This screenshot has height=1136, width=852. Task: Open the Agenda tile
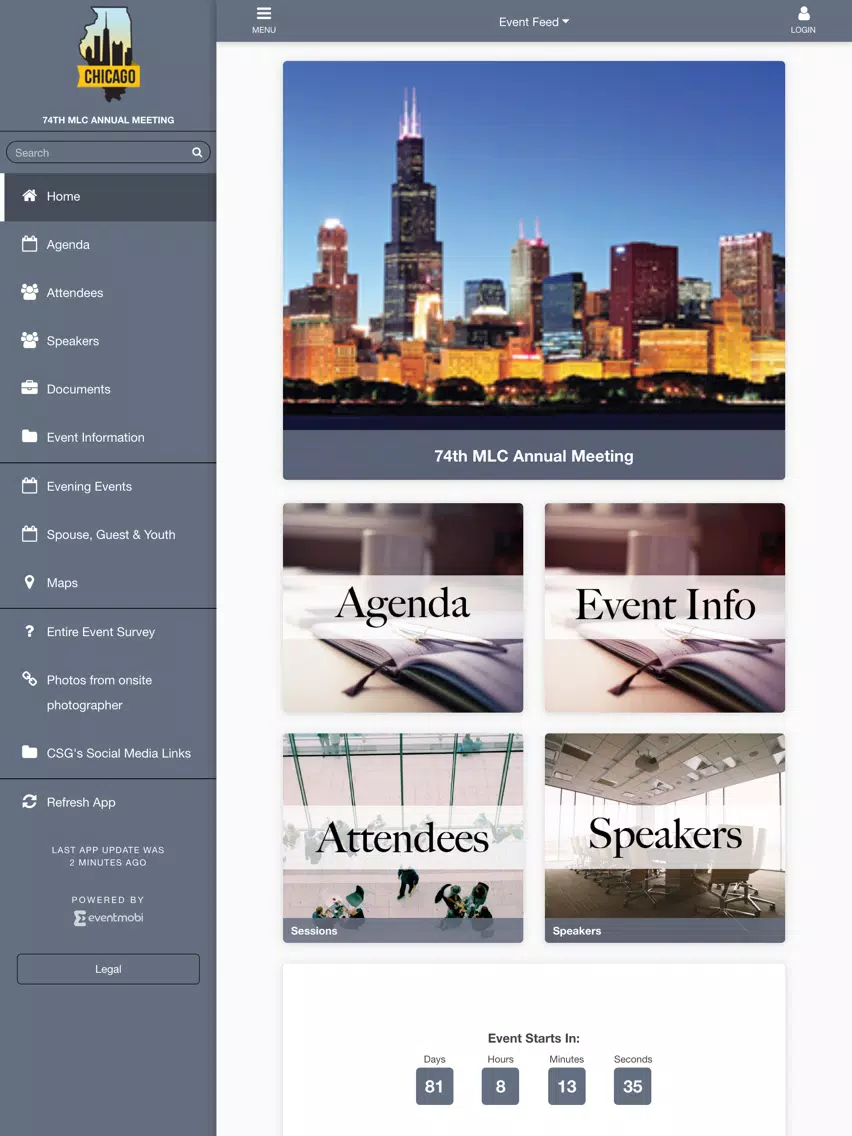coord(403,607)
